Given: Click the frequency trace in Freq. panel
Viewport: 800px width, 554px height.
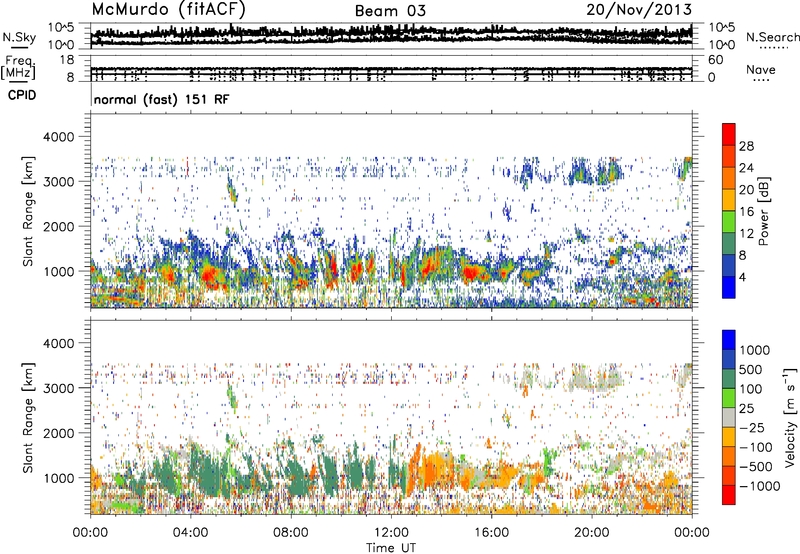Looking at the screenshot, I should tap(391, 69).
